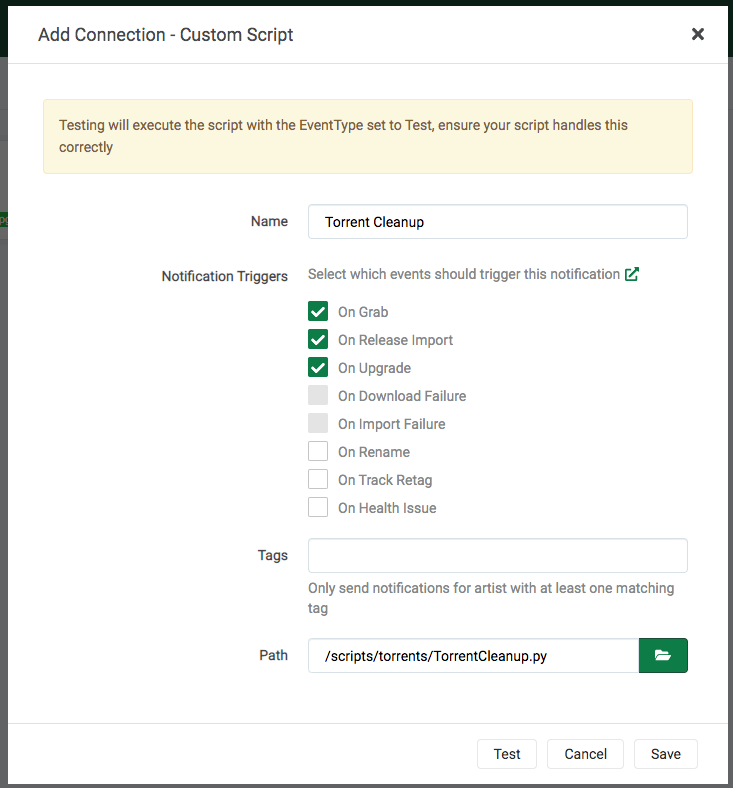Viewport: 733px width, 788px height.
Task: Click the Name field containing Torrent Cleanup
Action: pyautogui.click(x=497, y=222)
